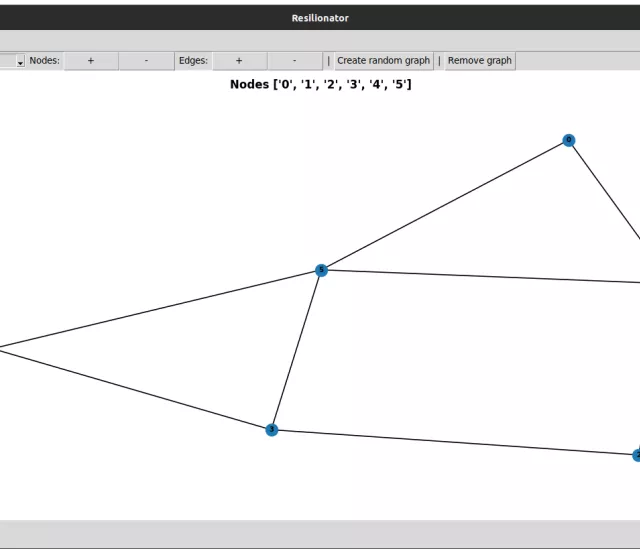640x555 pixels.
Task: Click the Edges: toolbar label
Action: [x=193, y=61]
